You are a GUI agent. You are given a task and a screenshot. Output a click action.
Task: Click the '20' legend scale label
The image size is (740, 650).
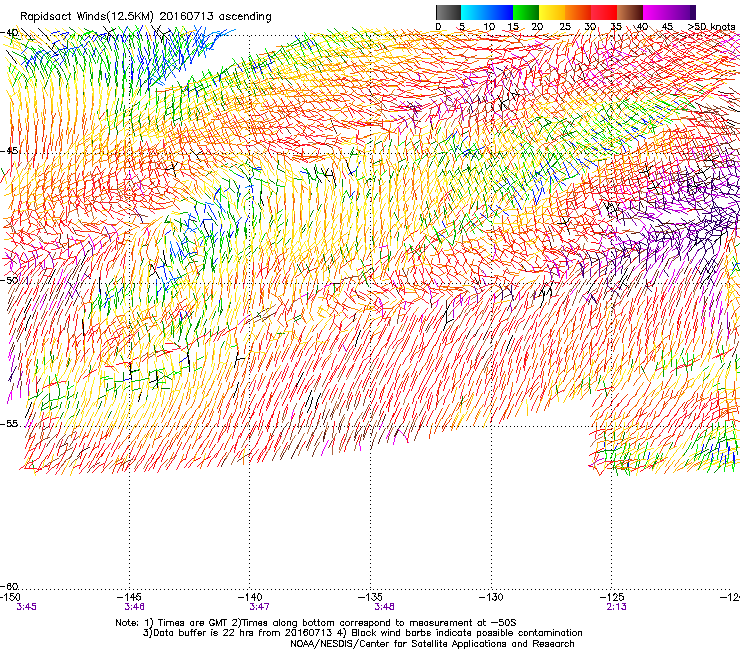click(x=537, y=27)
